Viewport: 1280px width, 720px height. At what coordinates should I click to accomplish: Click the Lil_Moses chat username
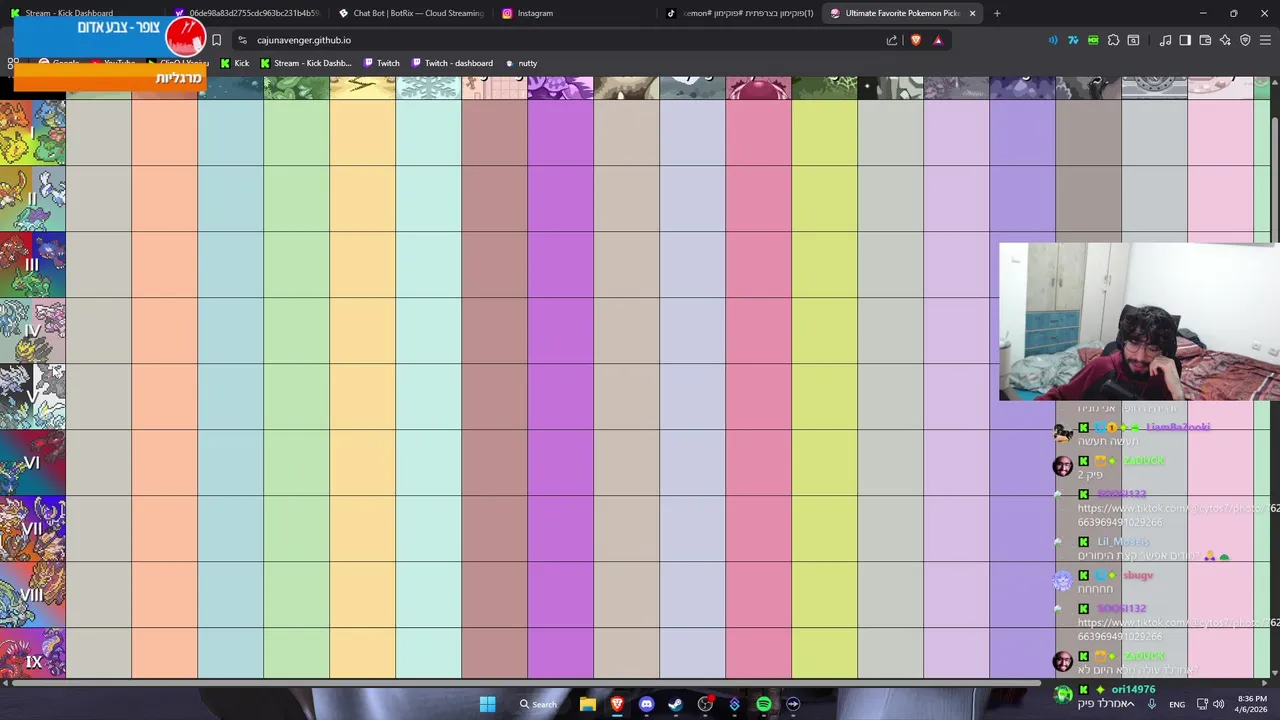click(x=1123, y=542)
